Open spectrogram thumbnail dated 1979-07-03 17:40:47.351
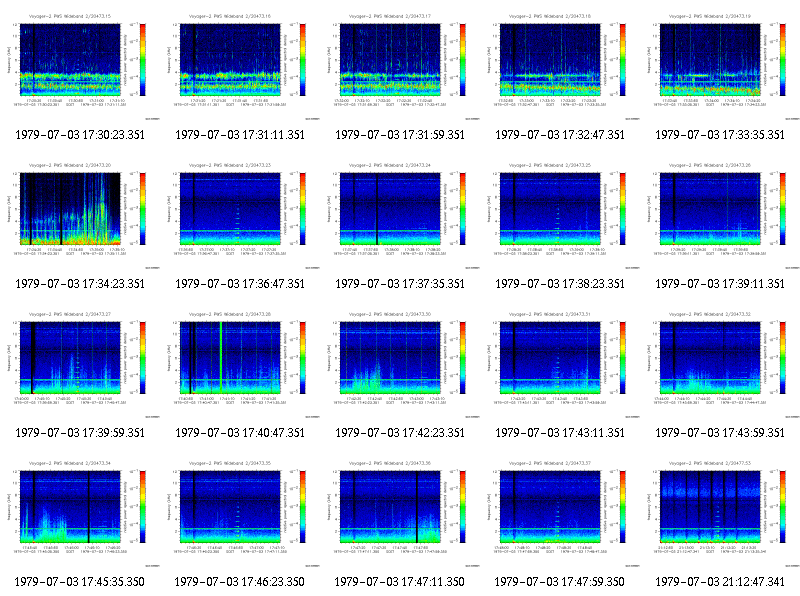Image resolution: width=800 pixels, height=596 pixels. [x=240, y=364]
